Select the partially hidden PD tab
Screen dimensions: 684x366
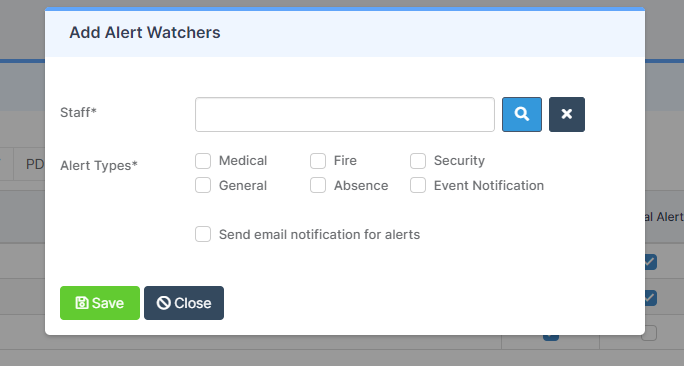tap(35, 164)
